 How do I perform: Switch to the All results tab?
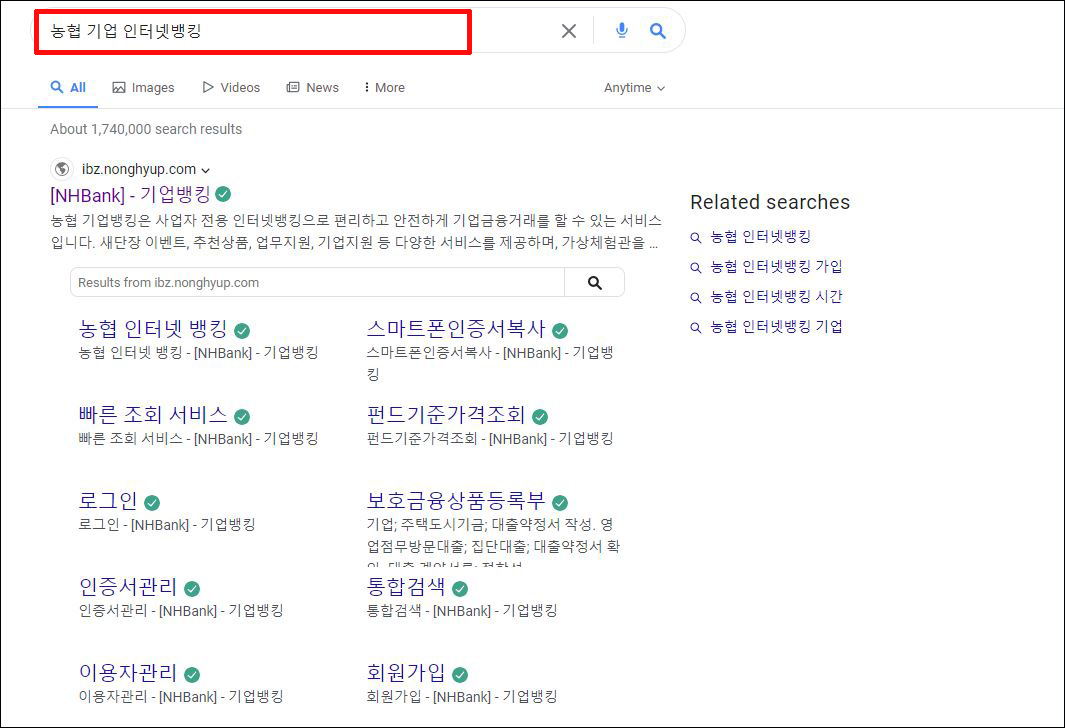[68, 88]
